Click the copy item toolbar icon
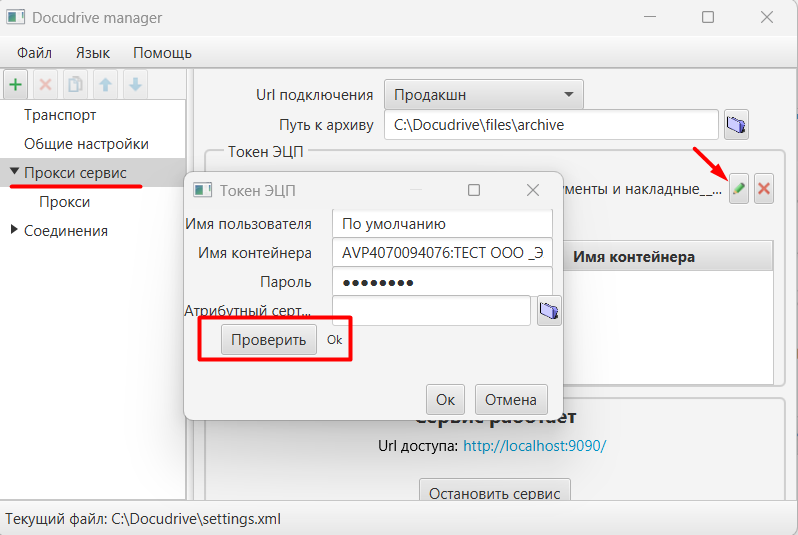This screenshot has width=798, height=535. pyautogui.click(x=75, y=85)
